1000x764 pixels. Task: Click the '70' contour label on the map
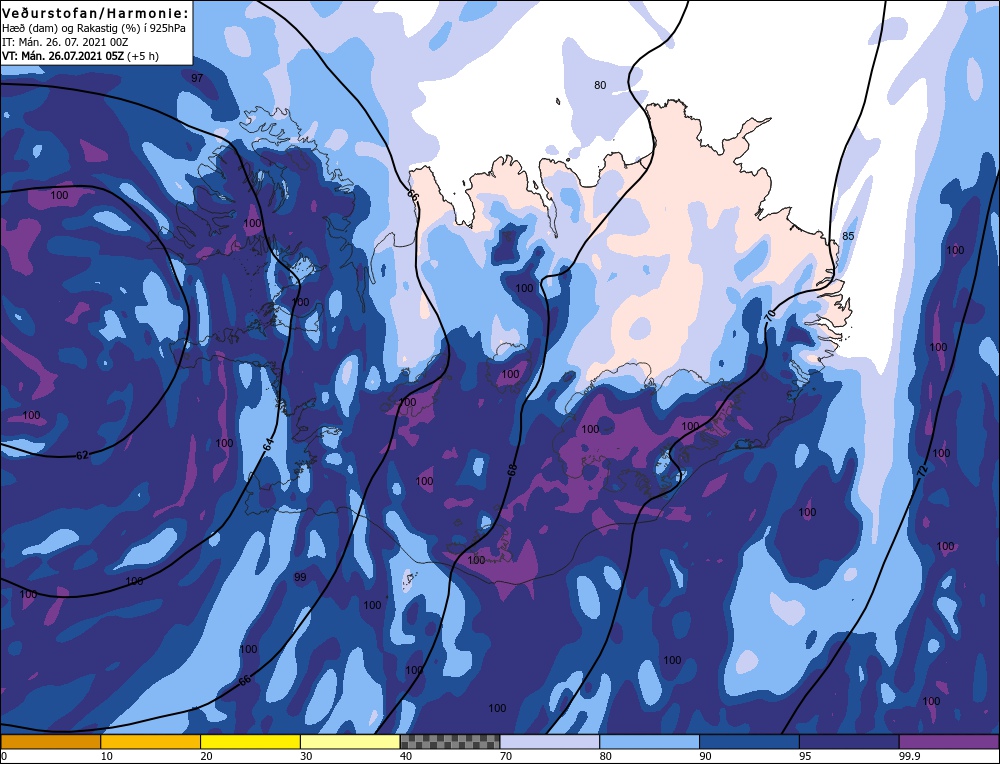pyautogui.click(x=770, y=314)
